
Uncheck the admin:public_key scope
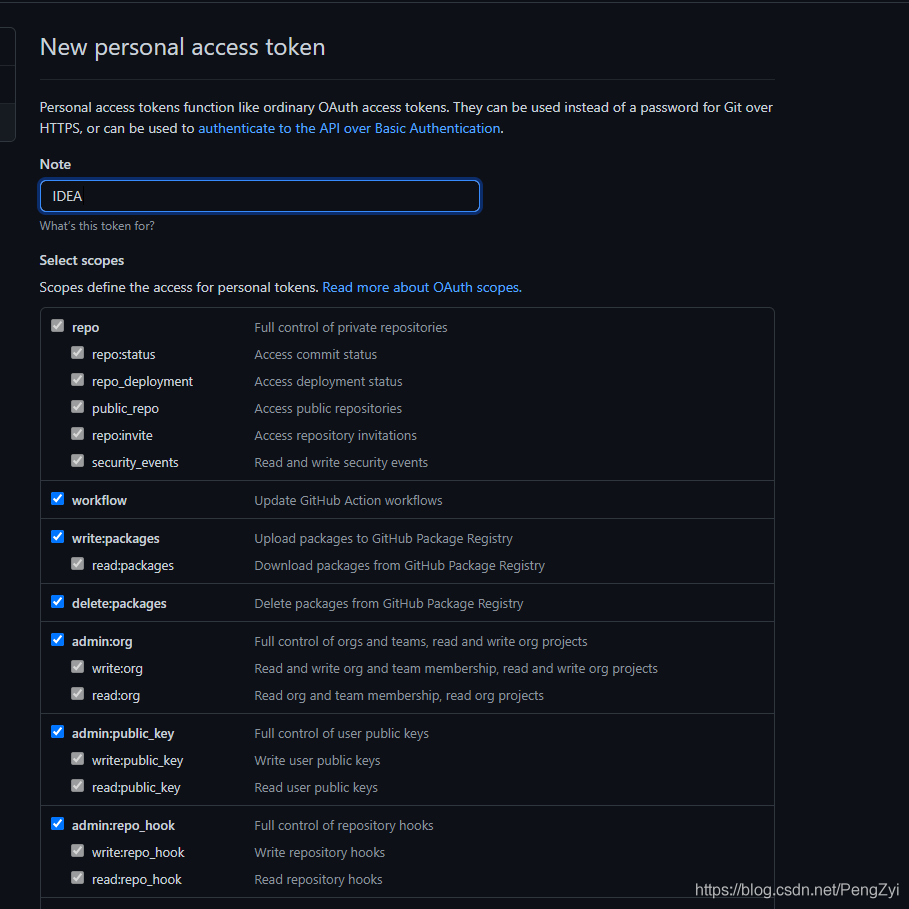[58, 732]
